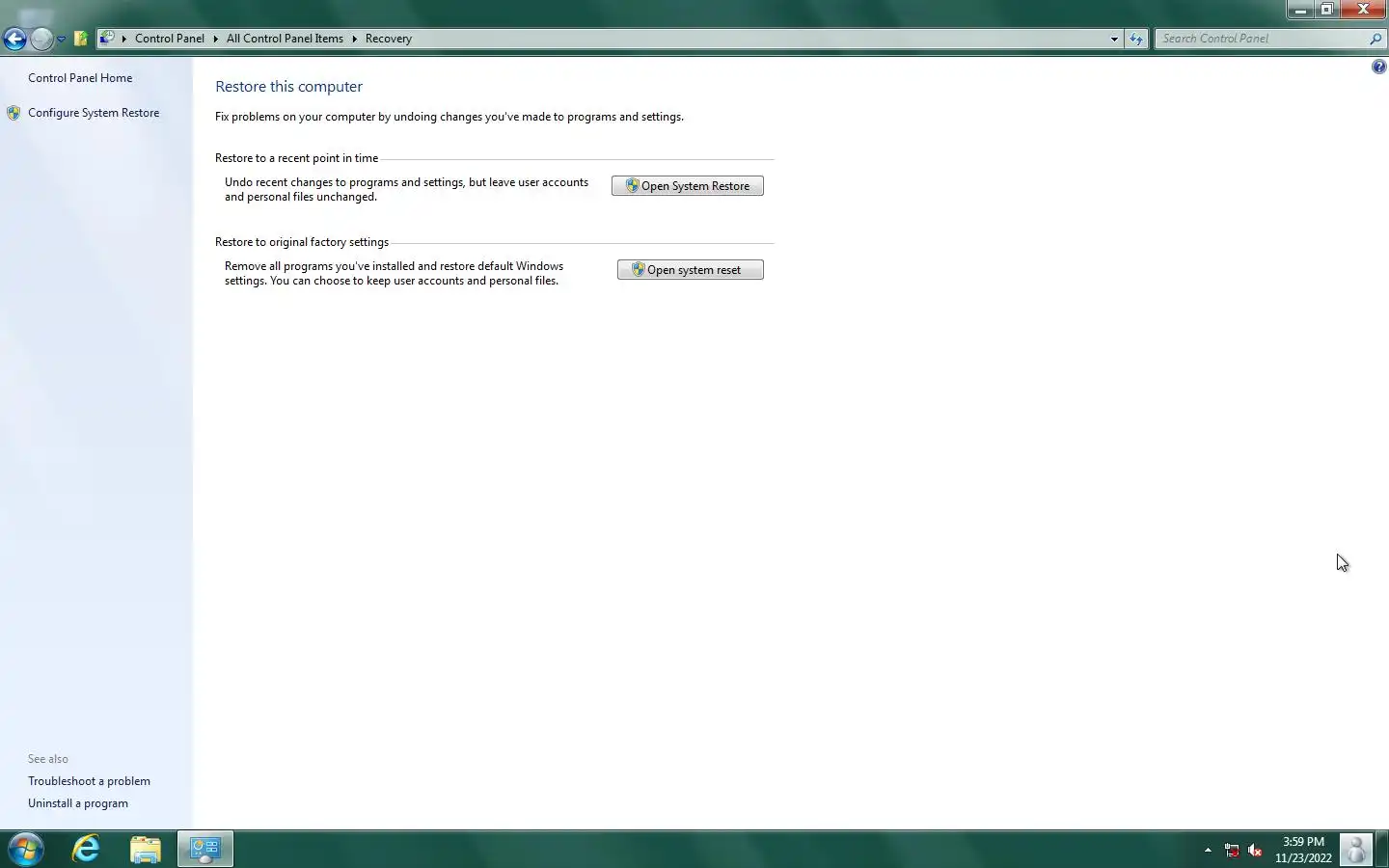Click the Recovery icon in address bar
The image size is (1389, 868).
(x=107, y=39)
